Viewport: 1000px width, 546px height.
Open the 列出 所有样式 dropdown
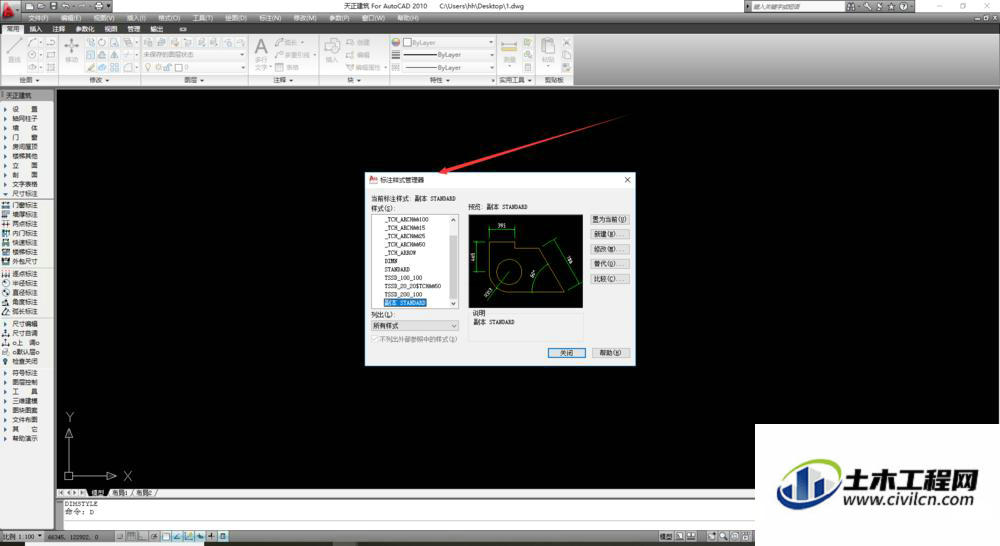pos(415,326)
